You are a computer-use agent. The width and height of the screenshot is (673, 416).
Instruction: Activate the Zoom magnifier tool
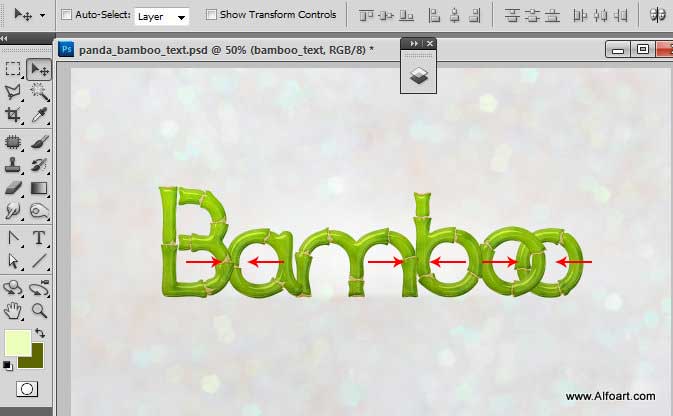[40, 311]
